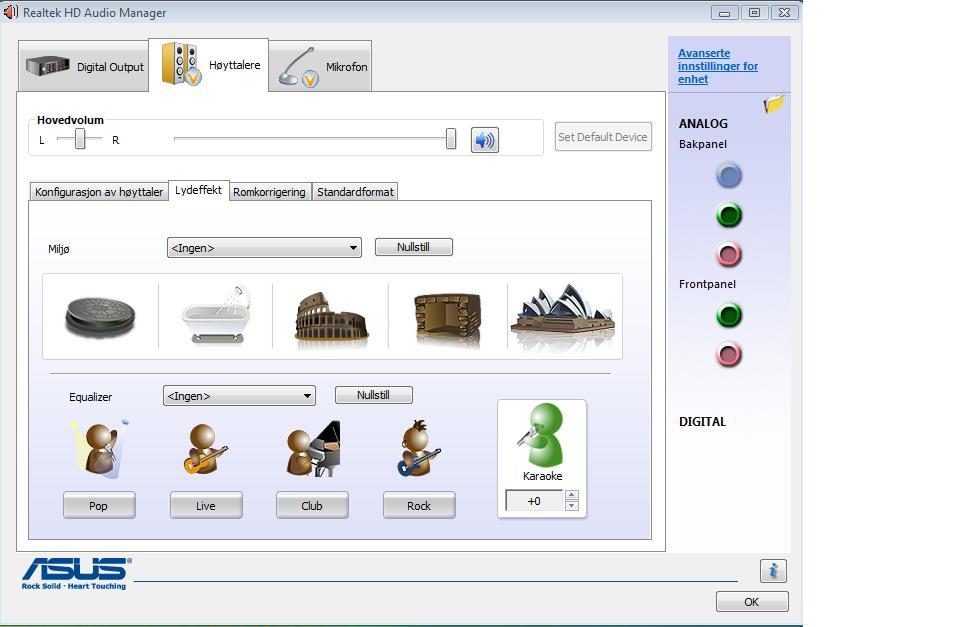The image size is (960, 627).
Task: Click the pink Bakpanel audio jack
Action: (729, 255)
